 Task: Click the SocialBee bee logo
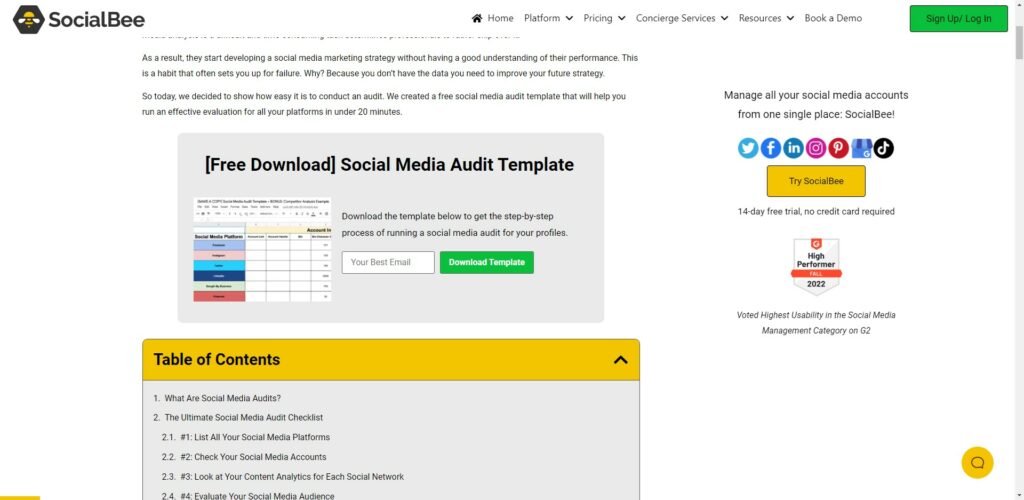[29, 20]
